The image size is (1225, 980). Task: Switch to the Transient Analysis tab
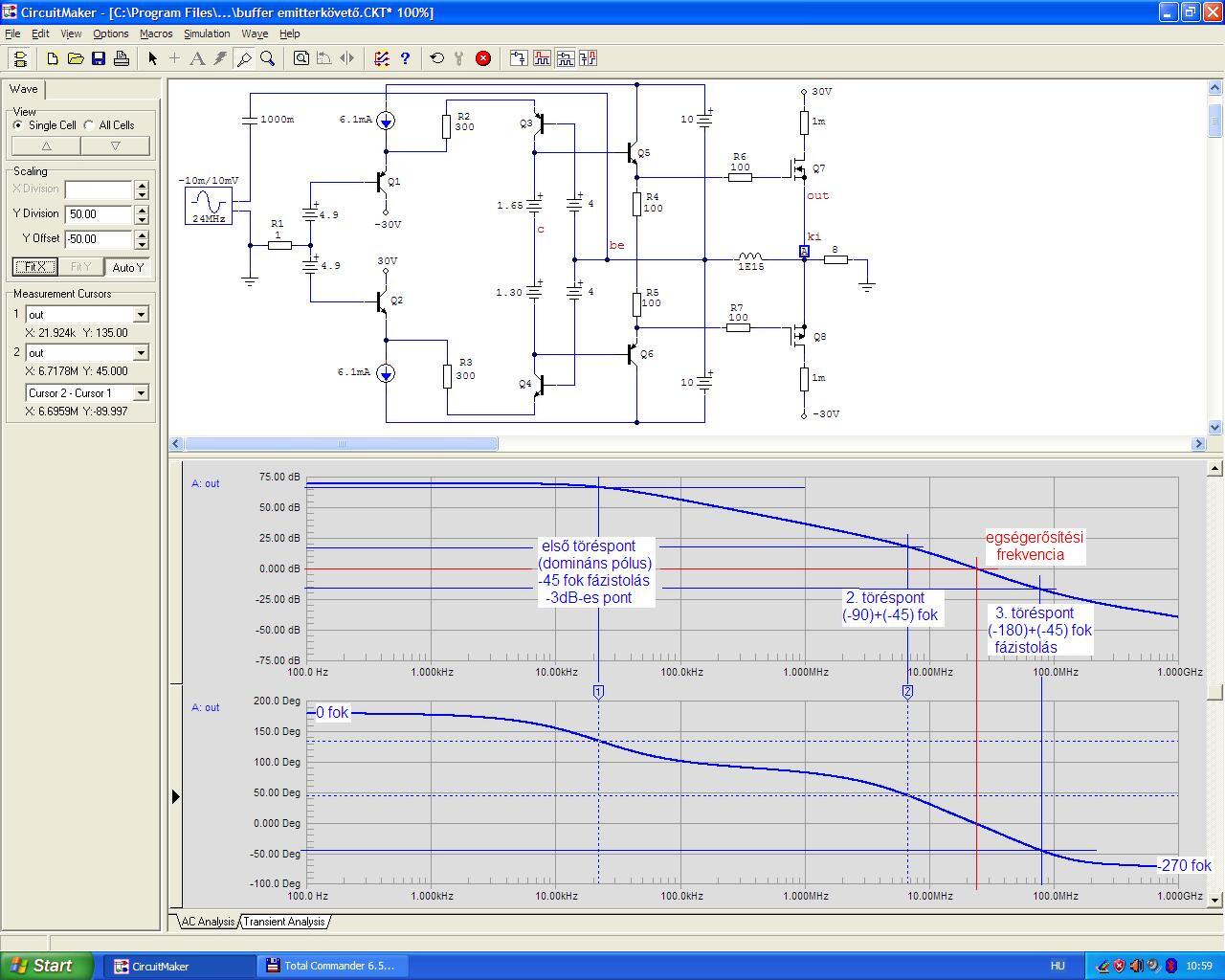[x=283, y=922]
